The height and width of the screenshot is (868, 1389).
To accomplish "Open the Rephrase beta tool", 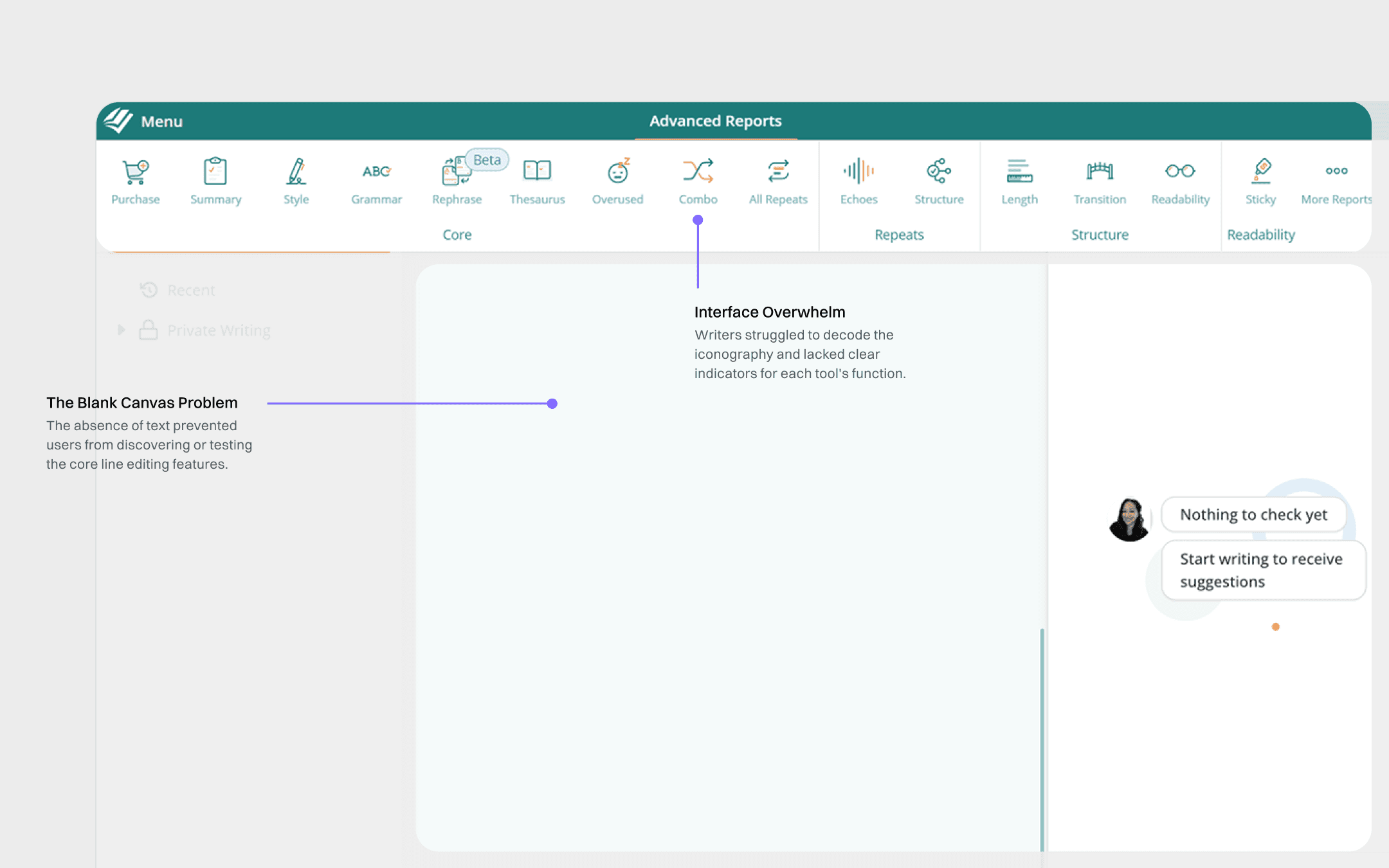I will [x=457, y=181].
